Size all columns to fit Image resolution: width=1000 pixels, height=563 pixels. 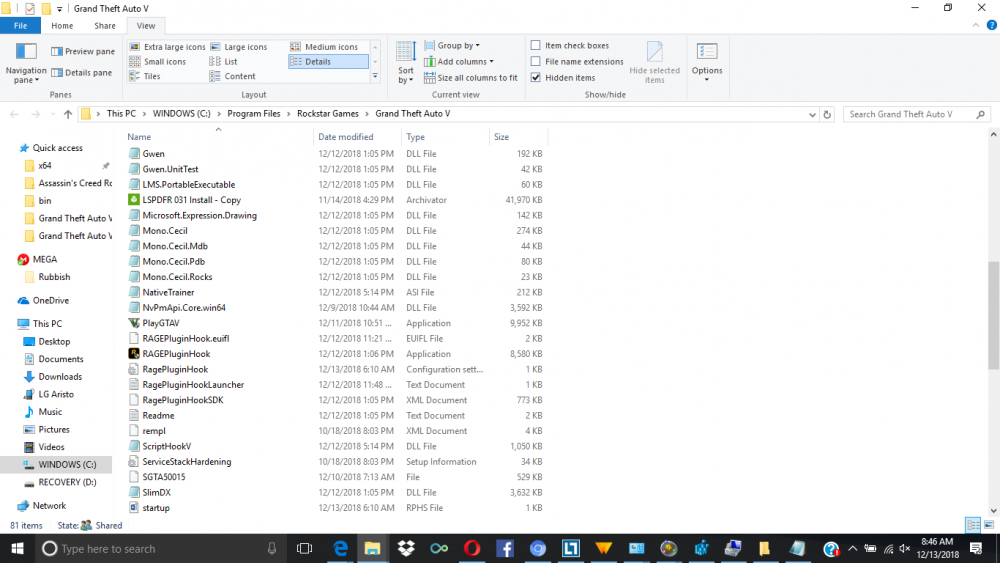coord(471,78)
